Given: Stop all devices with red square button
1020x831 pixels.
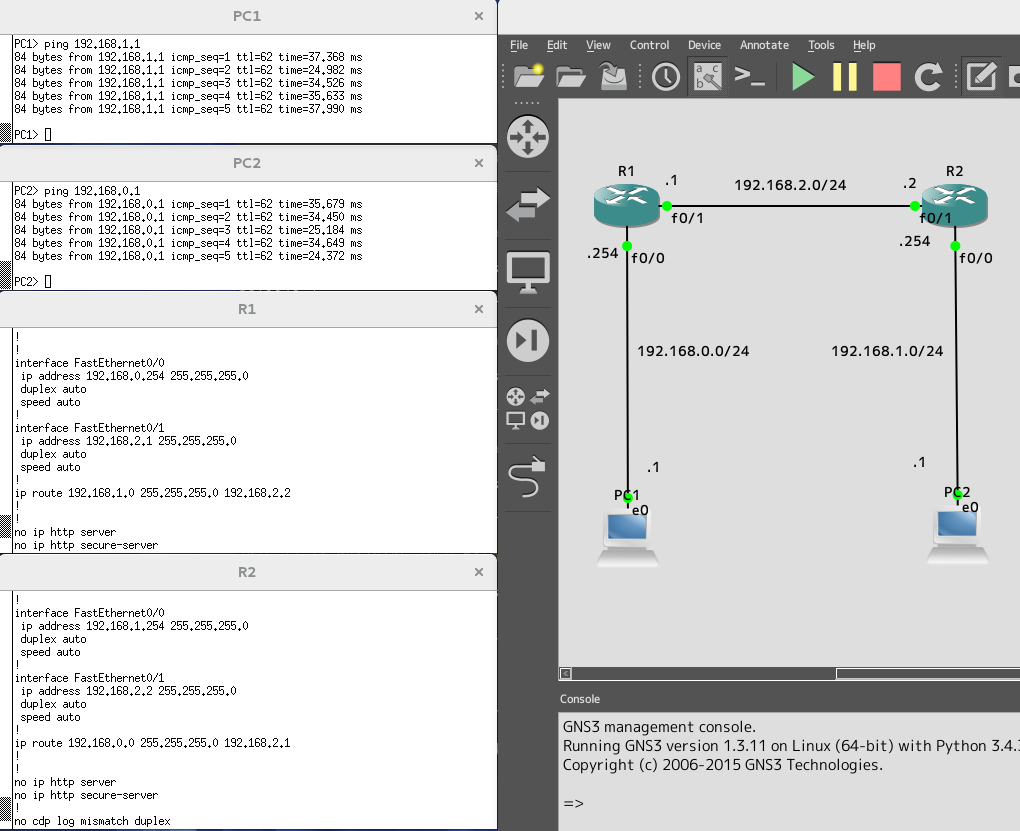Looking at the screenshot, I should [886, 77].
